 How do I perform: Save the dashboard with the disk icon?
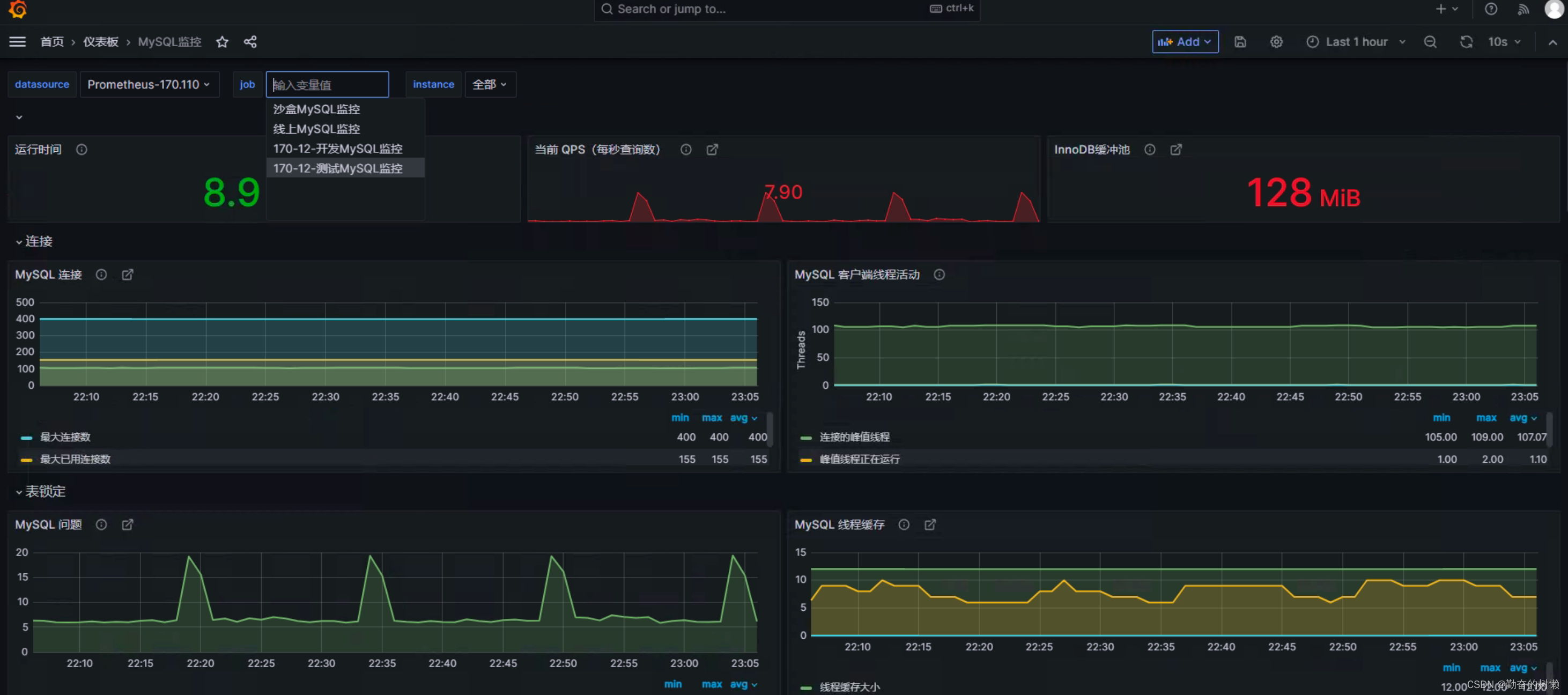click(x=1240, y=41)
